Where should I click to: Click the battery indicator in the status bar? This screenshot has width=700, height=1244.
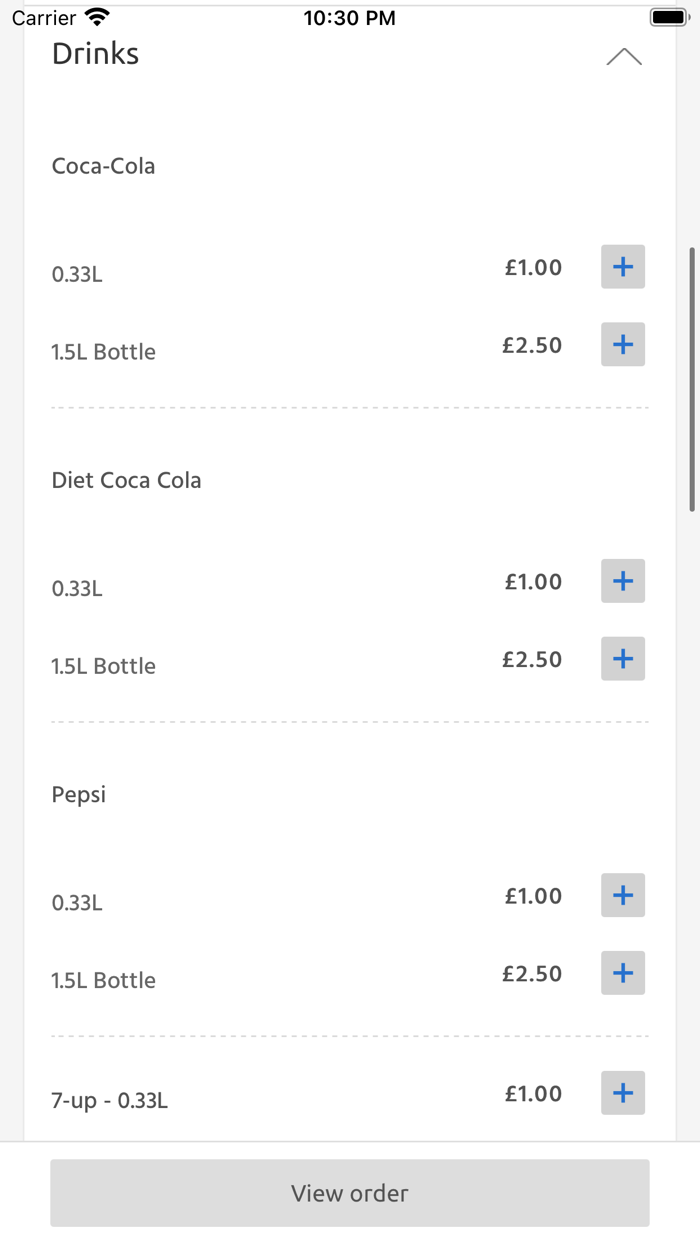(666, 16)
